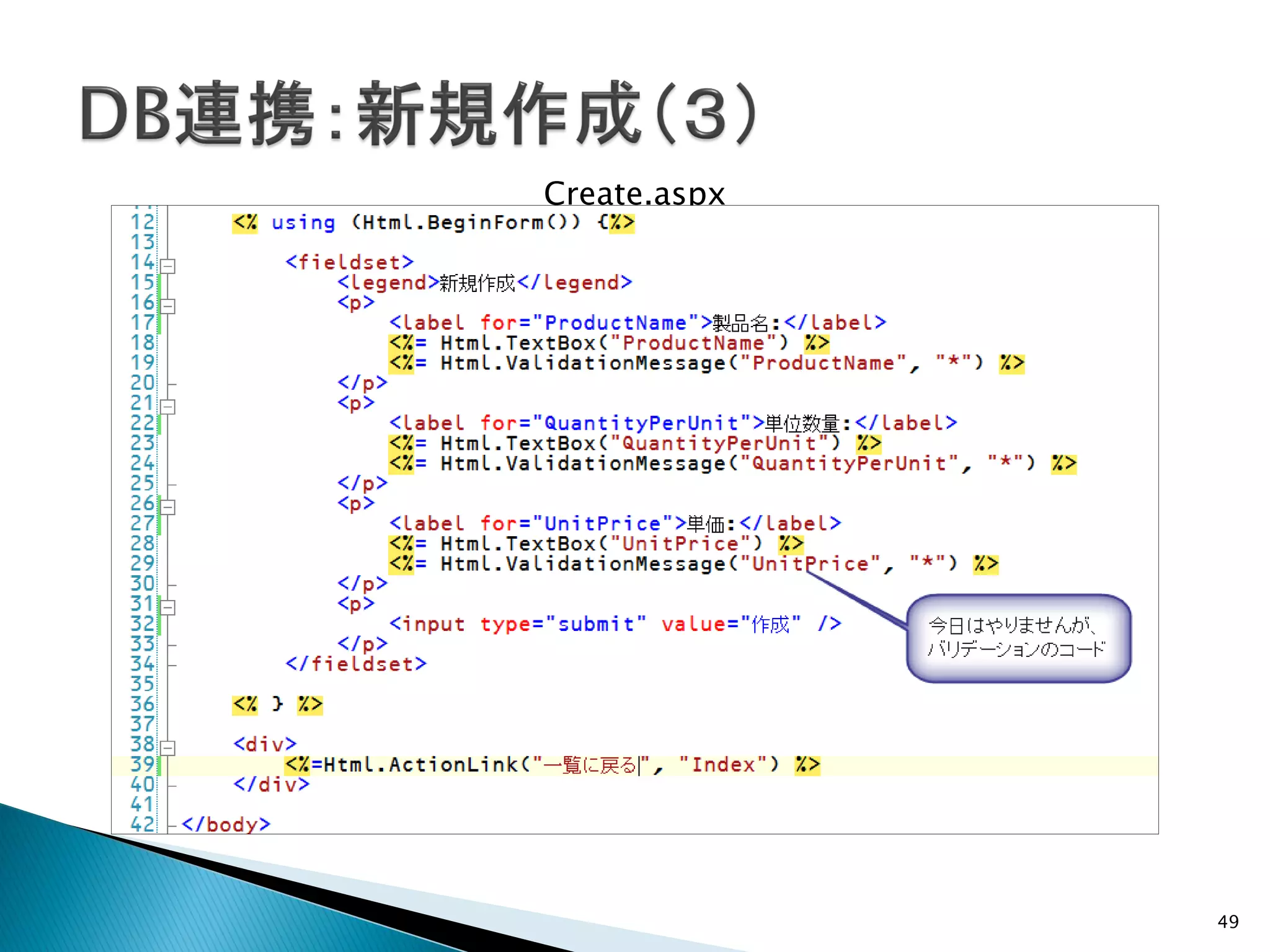The height and width of the screenshot is (952, 1270).
Task: Collapse the p block at line 26
Action: pos(167,507)
